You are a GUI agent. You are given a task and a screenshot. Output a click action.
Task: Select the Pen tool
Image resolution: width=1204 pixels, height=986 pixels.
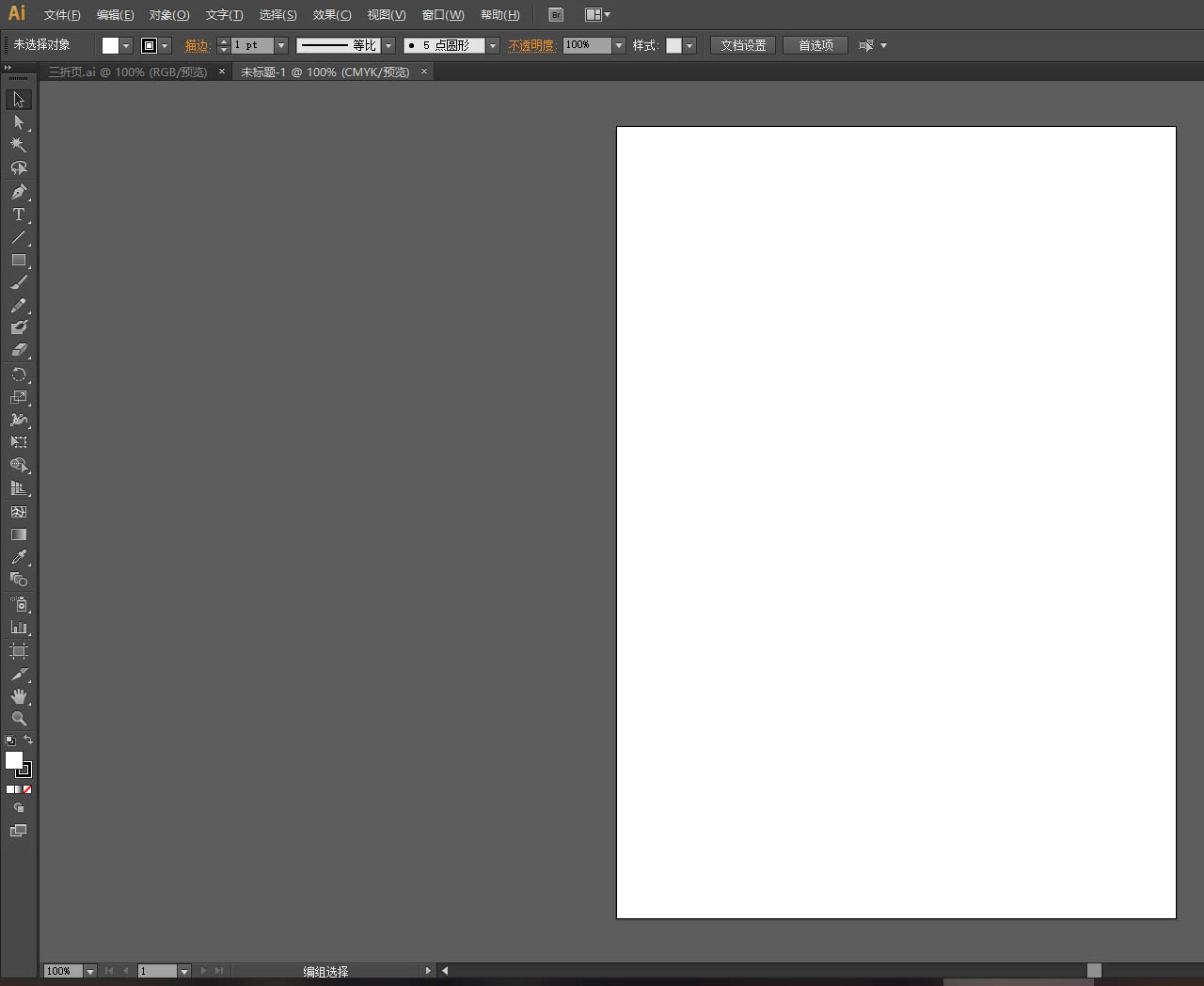tap(18, 192)
